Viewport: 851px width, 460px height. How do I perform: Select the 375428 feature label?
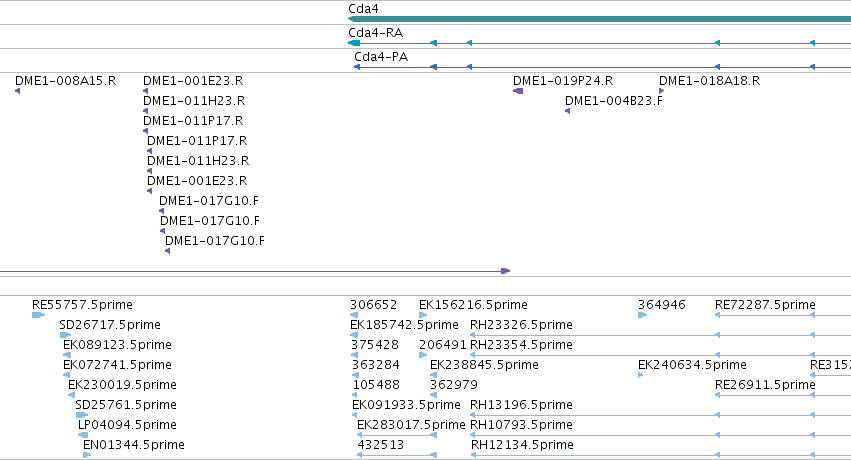pos(374,345)
